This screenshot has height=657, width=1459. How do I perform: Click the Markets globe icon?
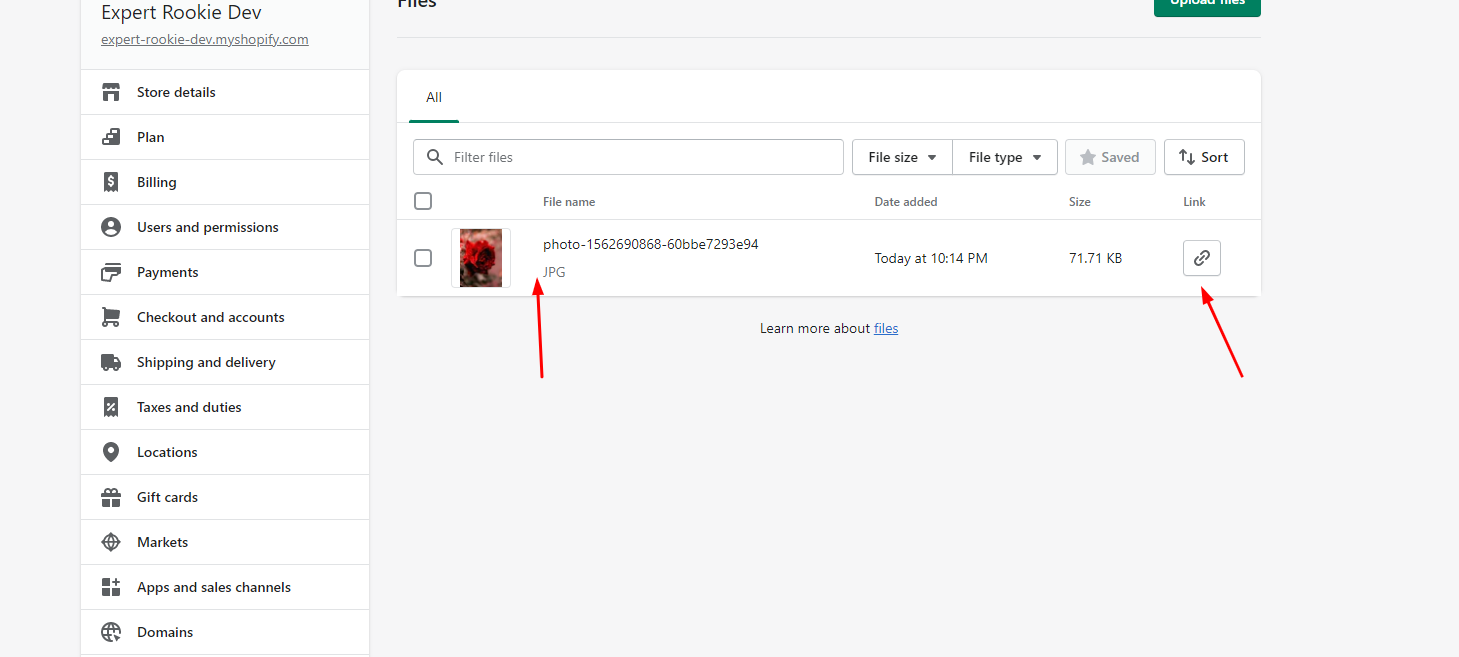[111, 542]
